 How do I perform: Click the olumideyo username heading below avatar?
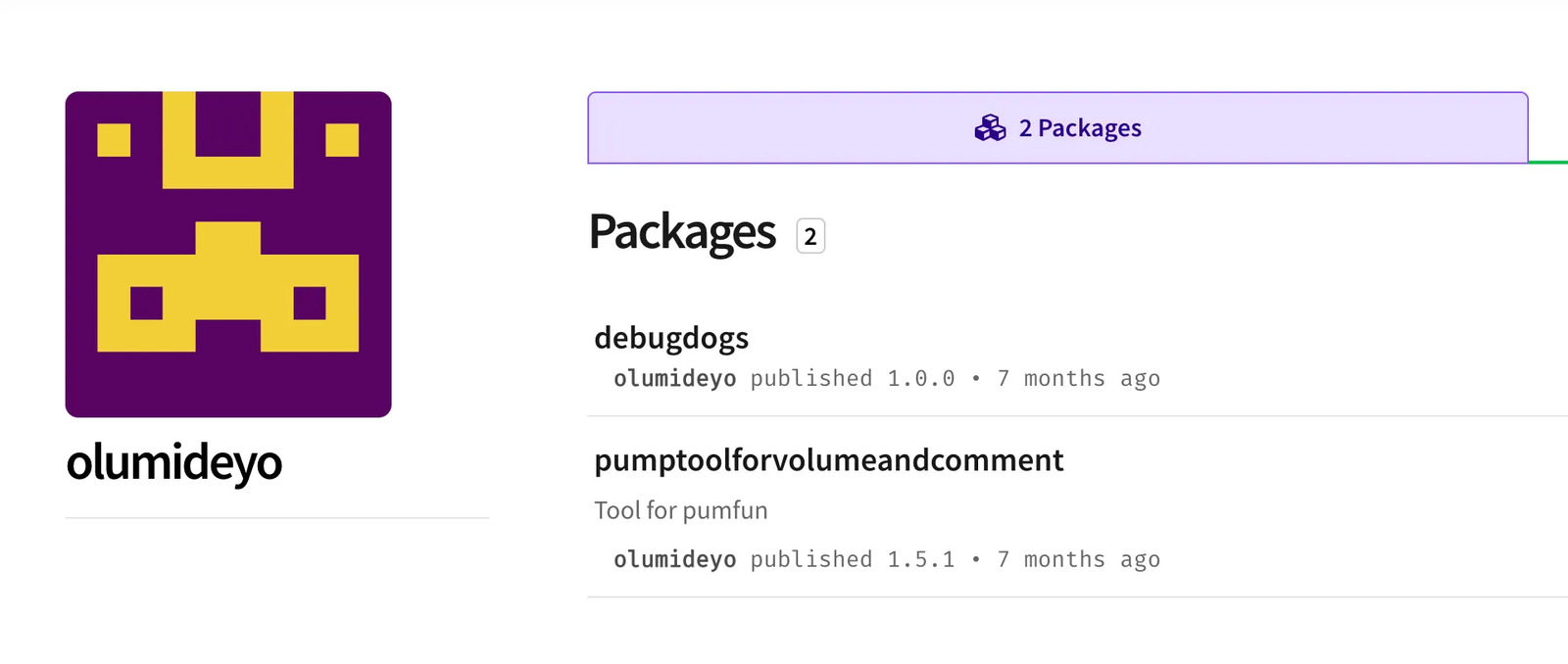click(174, 462)
